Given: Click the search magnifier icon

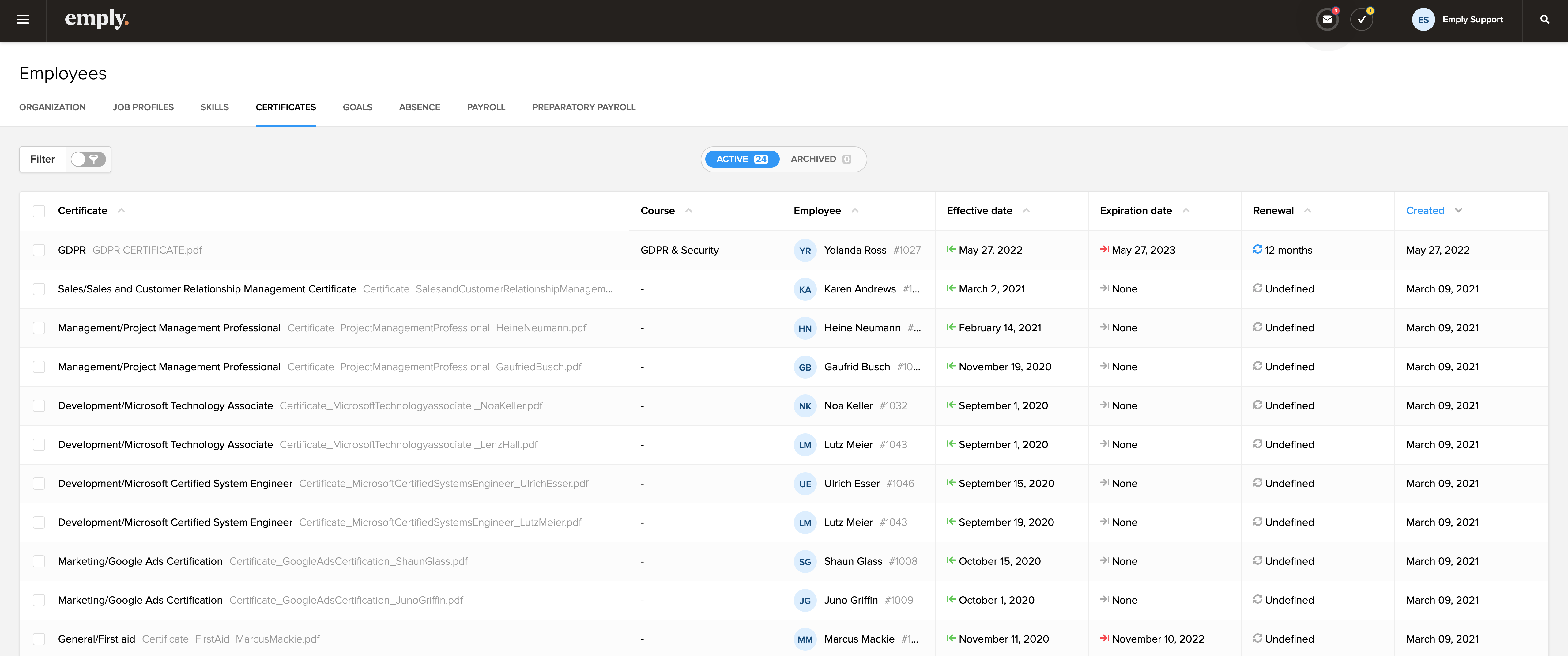Looking at the screenshot, I should coord(1544,20).
